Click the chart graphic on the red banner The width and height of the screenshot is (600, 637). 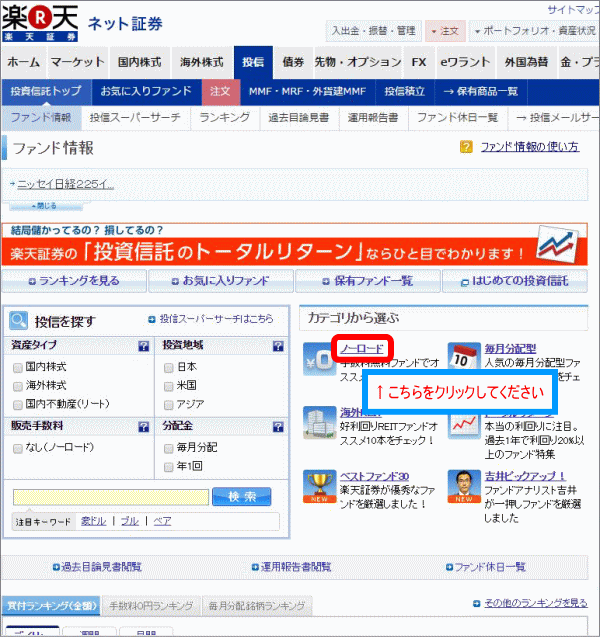(557, 245)
